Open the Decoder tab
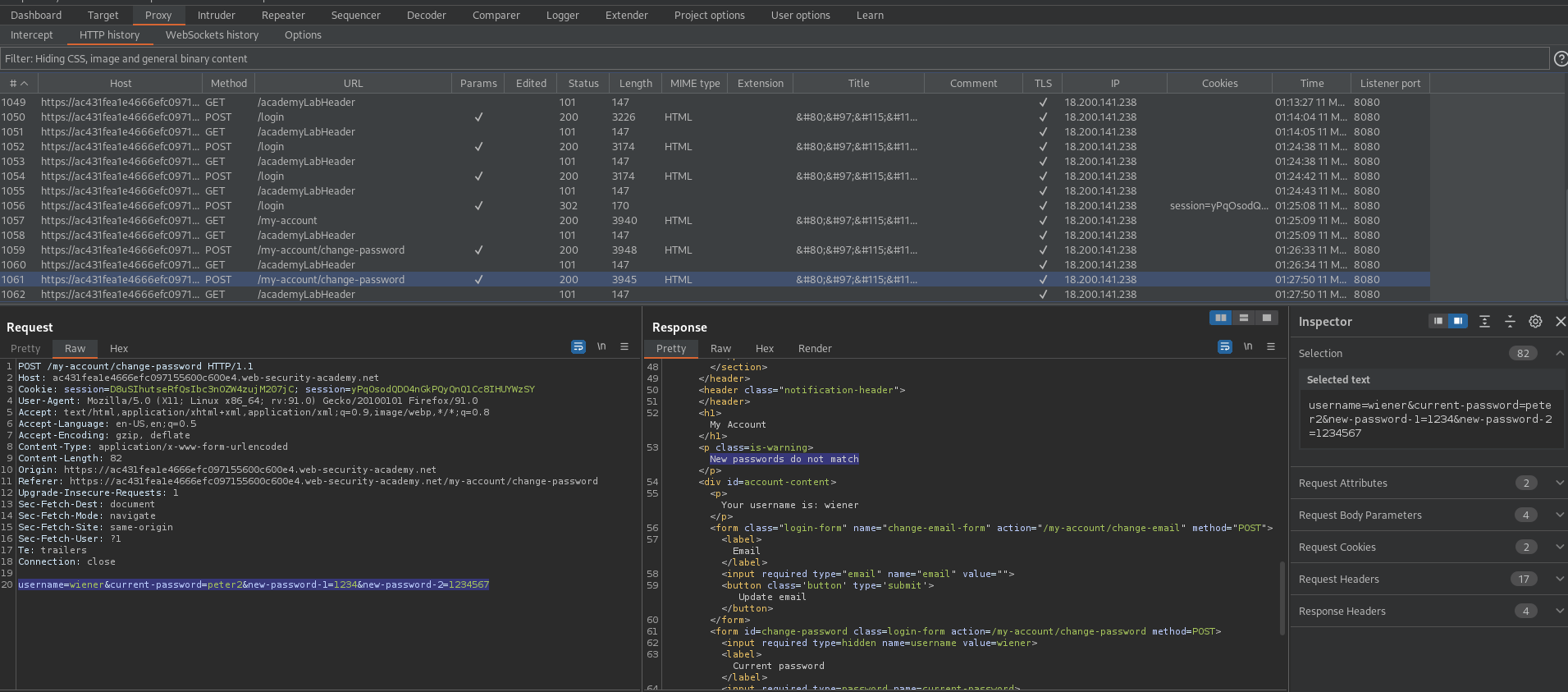The image size is (1568, 692). (x=427, y=15)
